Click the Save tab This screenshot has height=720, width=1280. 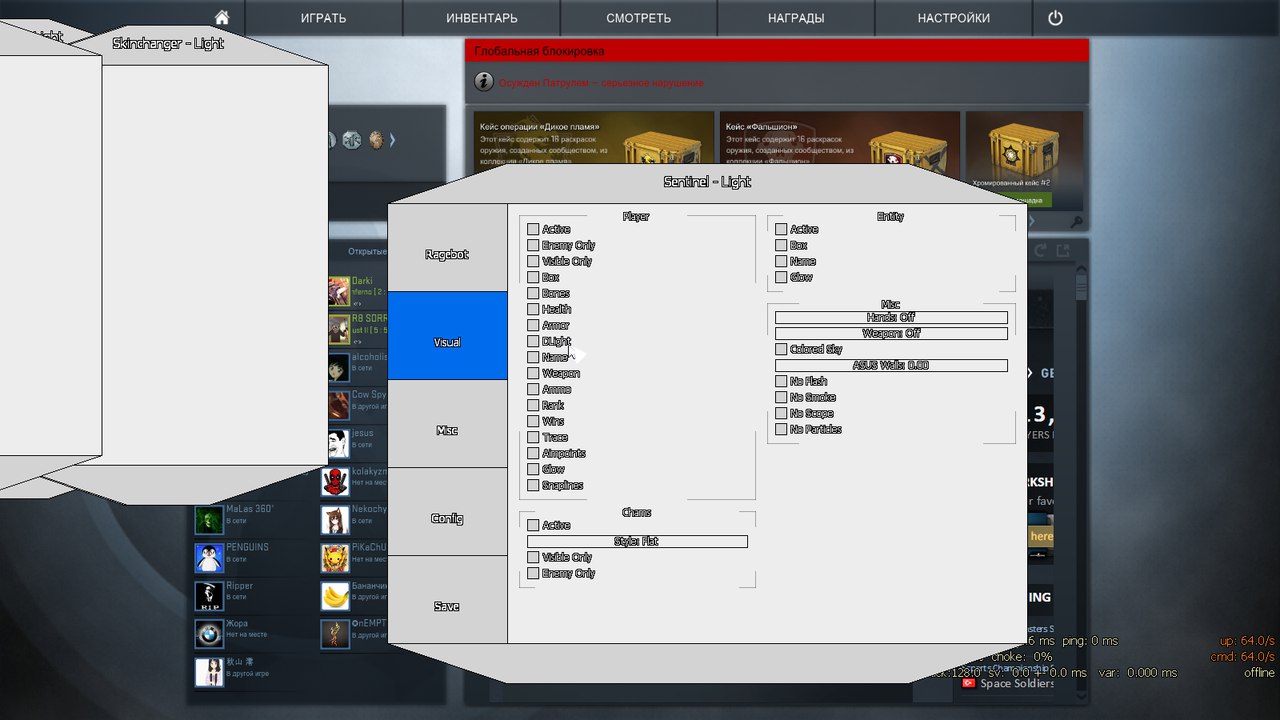pyautogui.click(x=447, y=600)
